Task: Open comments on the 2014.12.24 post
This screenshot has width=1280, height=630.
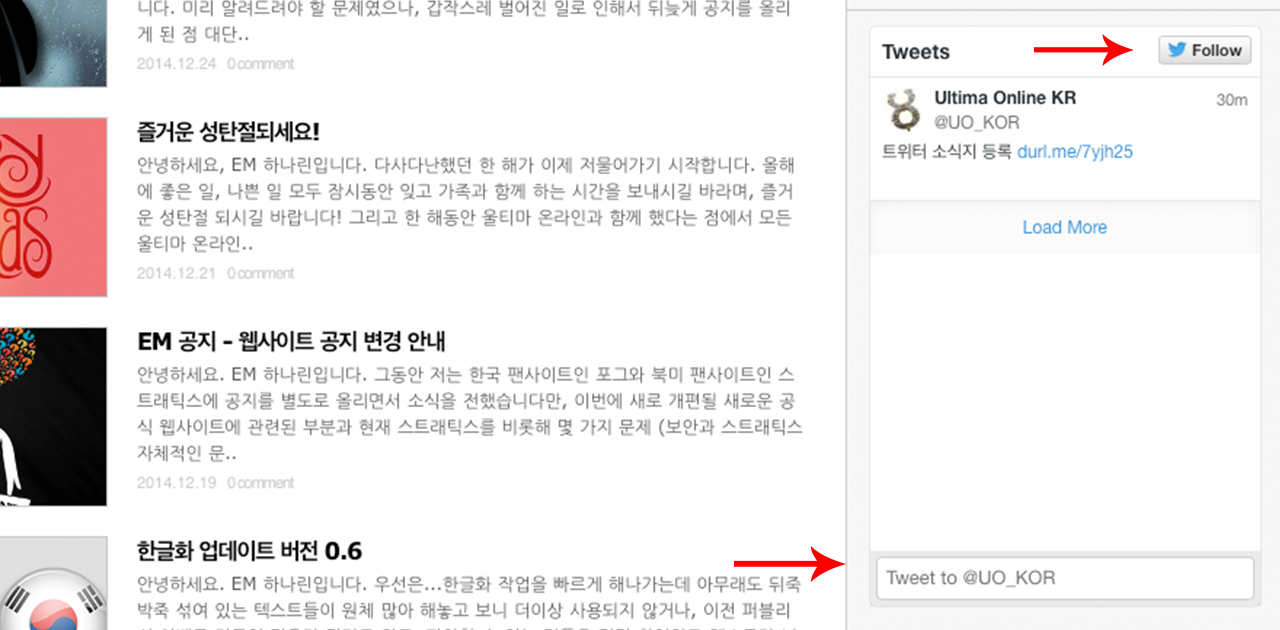Action: [260, 63]
